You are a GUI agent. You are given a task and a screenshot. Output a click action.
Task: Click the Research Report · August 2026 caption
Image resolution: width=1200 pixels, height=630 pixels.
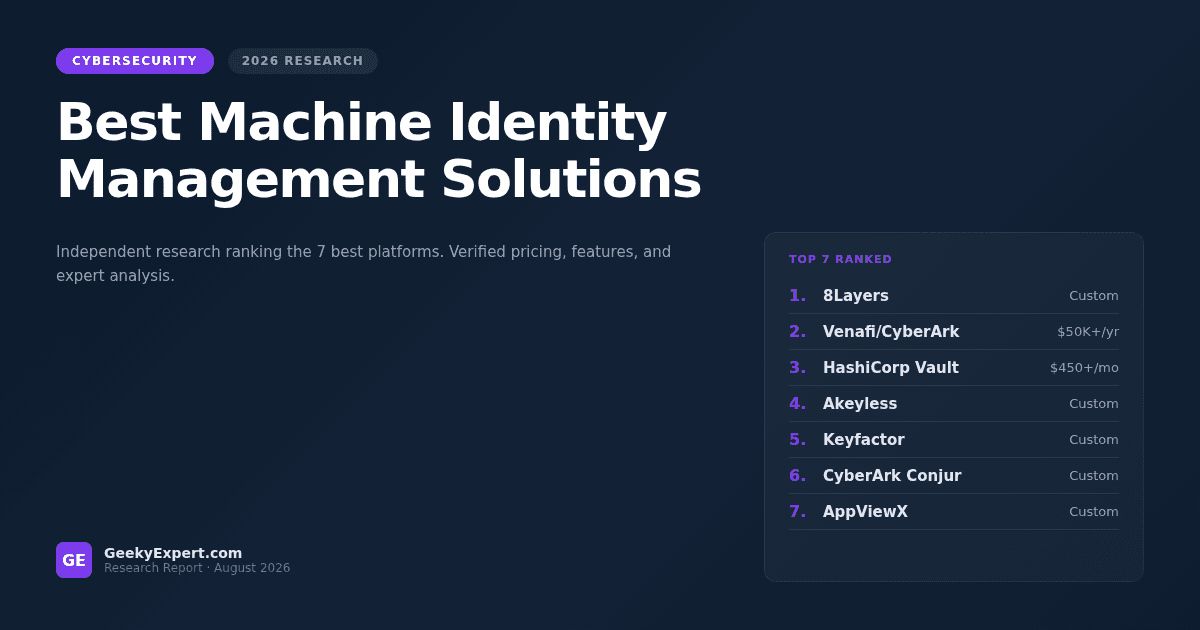click(x=197, y=568)
